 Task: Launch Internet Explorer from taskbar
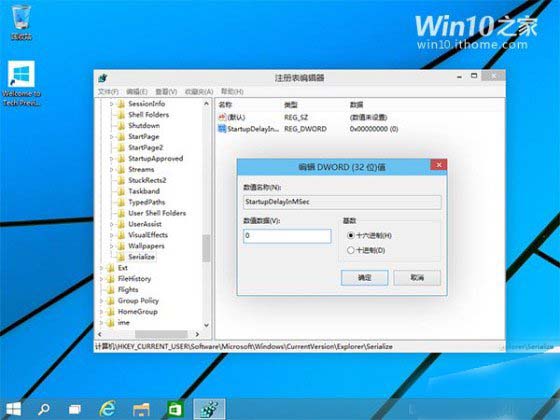pyautogui.click(x=108, y=409)
